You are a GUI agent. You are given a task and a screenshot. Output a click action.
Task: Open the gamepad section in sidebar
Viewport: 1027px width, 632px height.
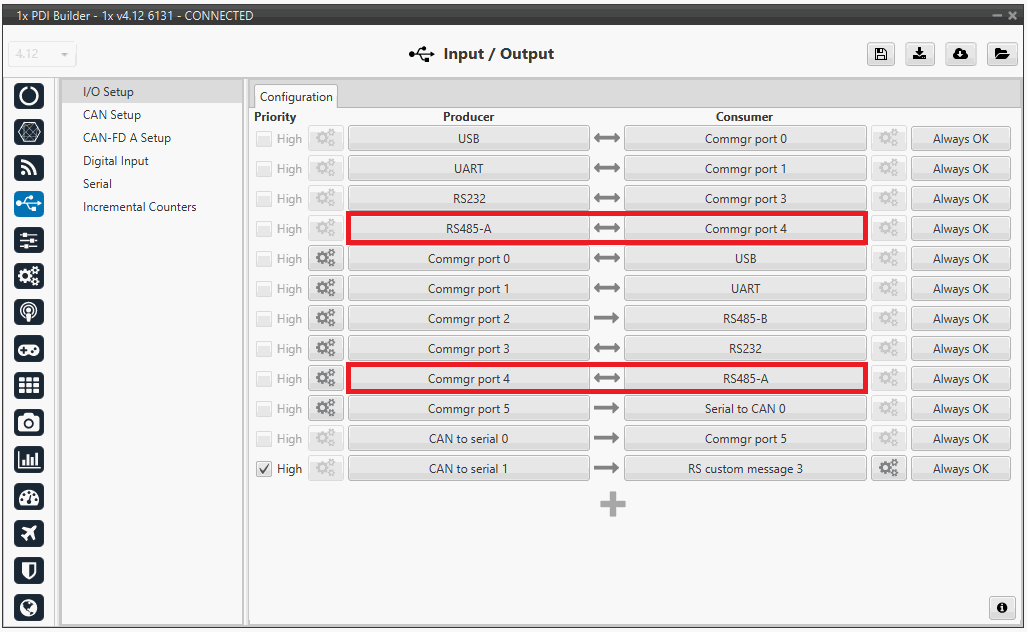pos(29,349)
